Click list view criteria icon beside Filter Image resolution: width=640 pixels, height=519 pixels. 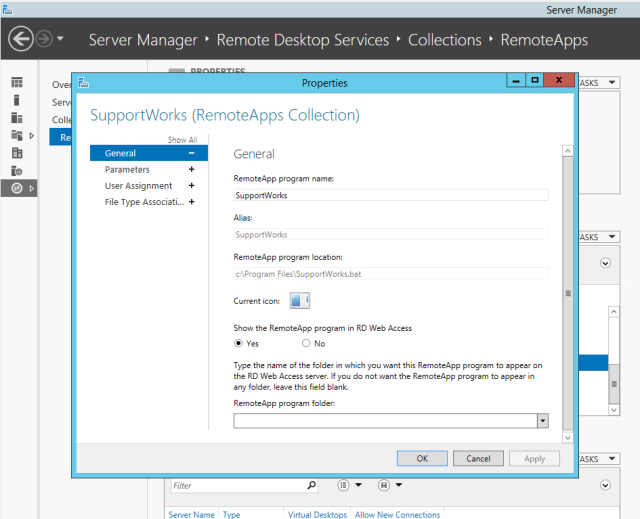coord(343,485)
